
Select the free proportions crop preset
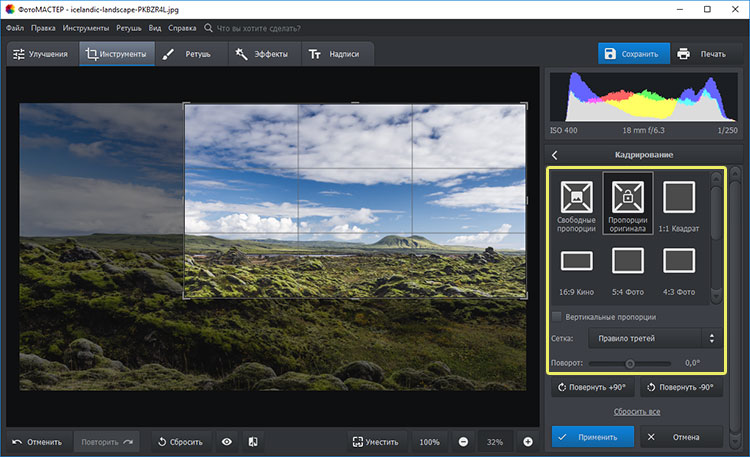[x=575, y=196]
